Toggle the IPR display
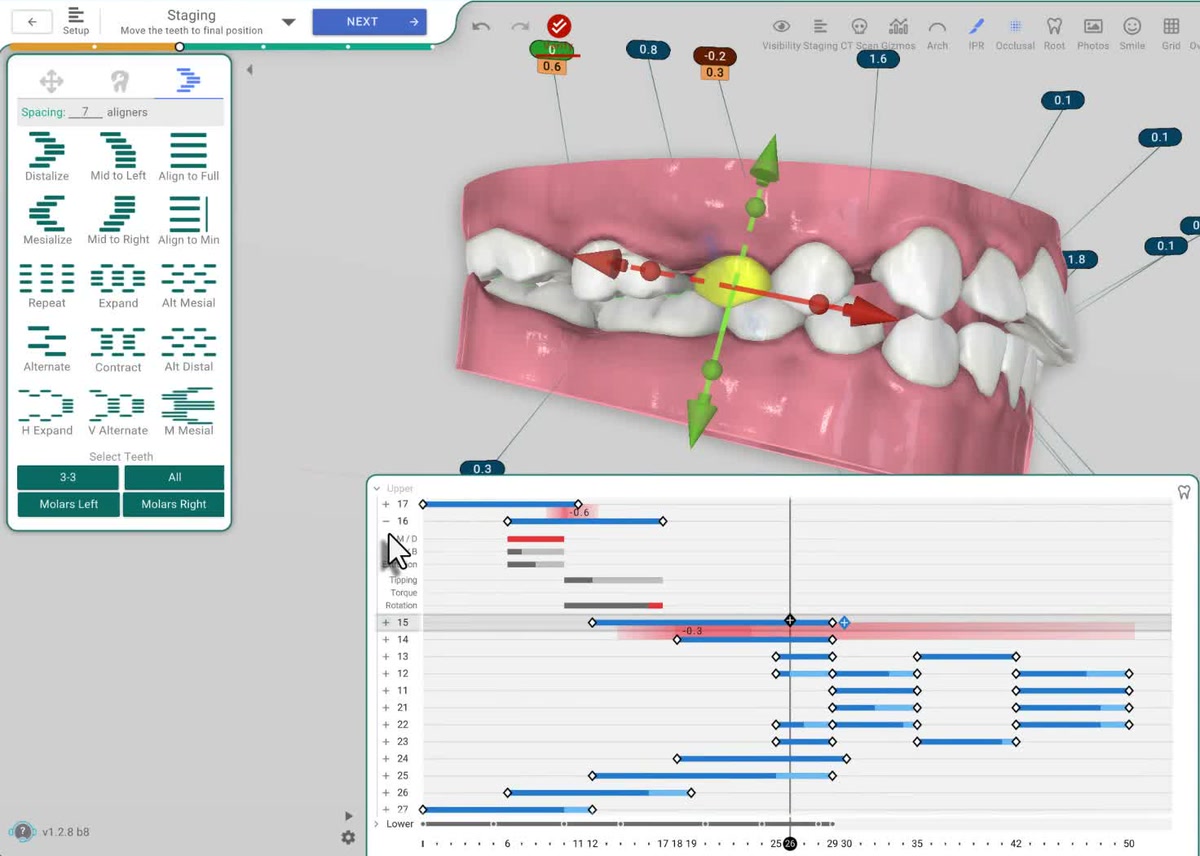Screen dimensions: 1200x856 [976, 33]
